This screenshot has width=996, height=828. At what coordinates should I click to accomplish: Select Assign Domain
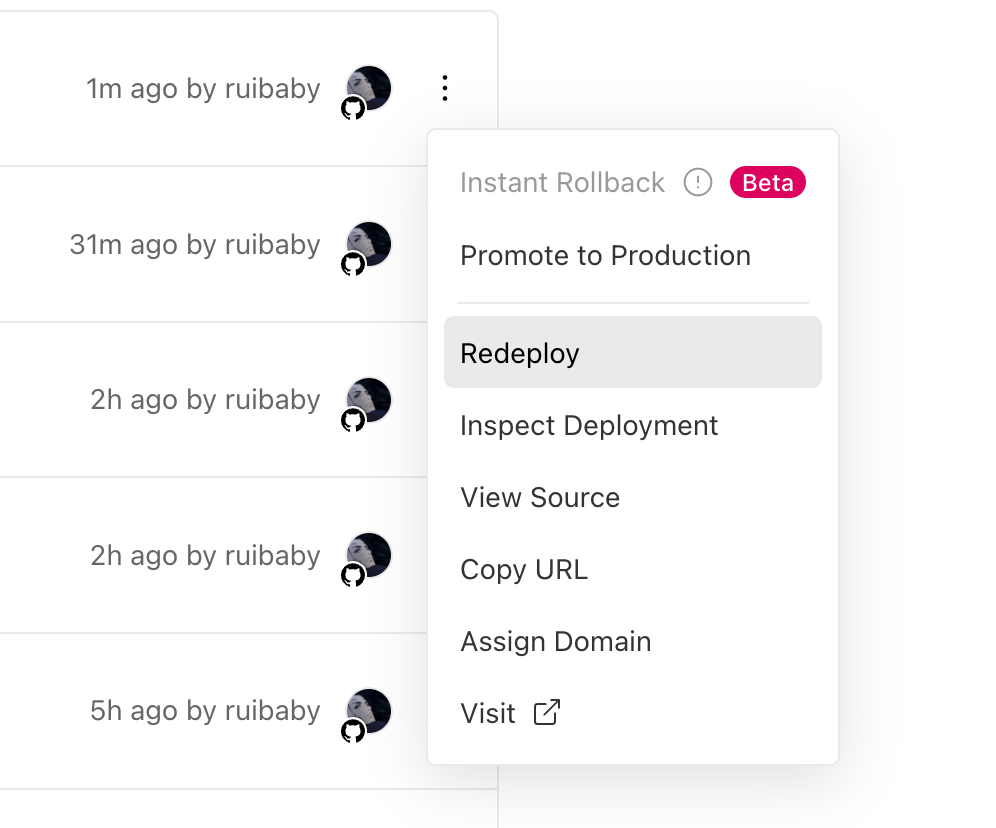(555, 642)
